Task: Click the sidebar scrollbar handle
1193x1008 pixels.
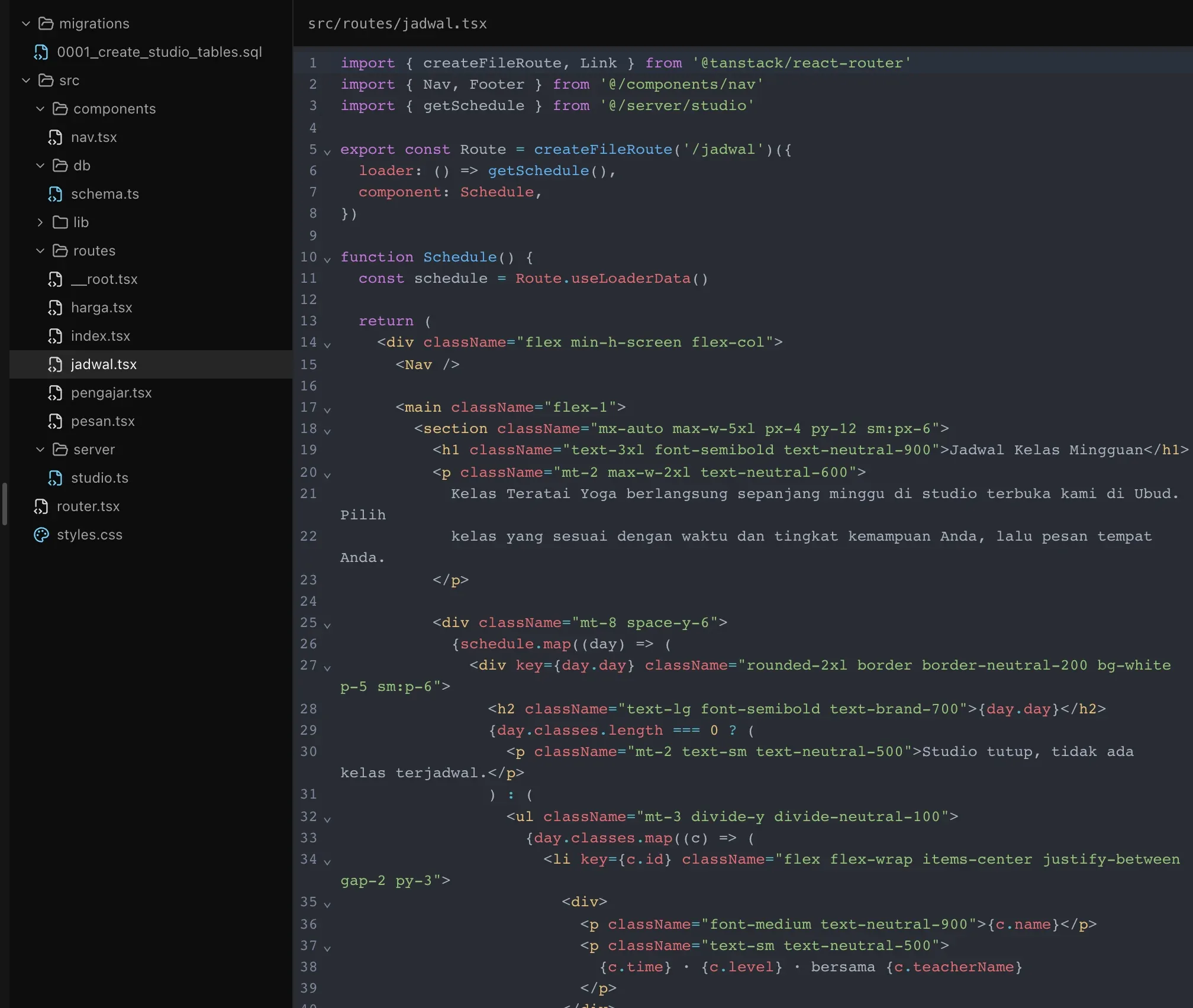Action: coord(5,504)
